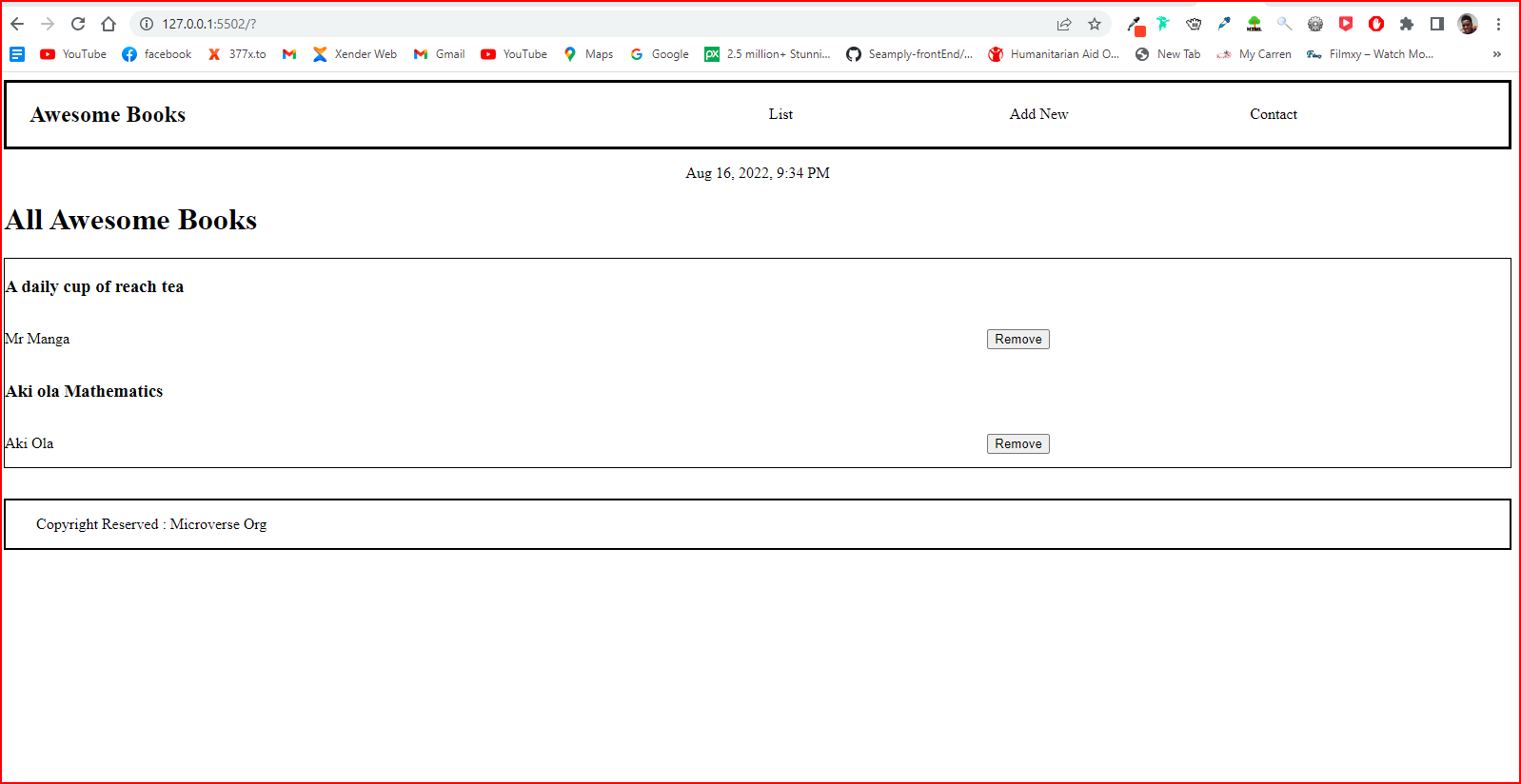The height and width of the screenshot is (784, 1521).
Task: Open the Chrome three-dot menu
Action: click(1498, 24)
